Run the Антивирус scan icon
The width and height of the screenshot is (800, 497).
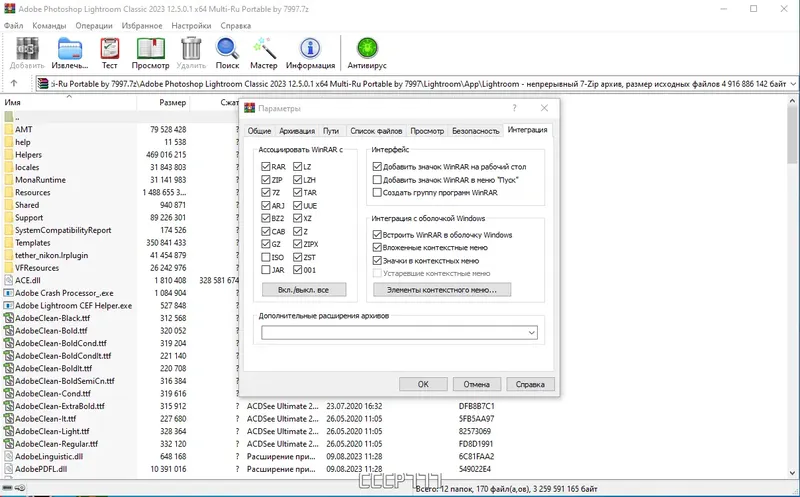click(x=367, y=49)
